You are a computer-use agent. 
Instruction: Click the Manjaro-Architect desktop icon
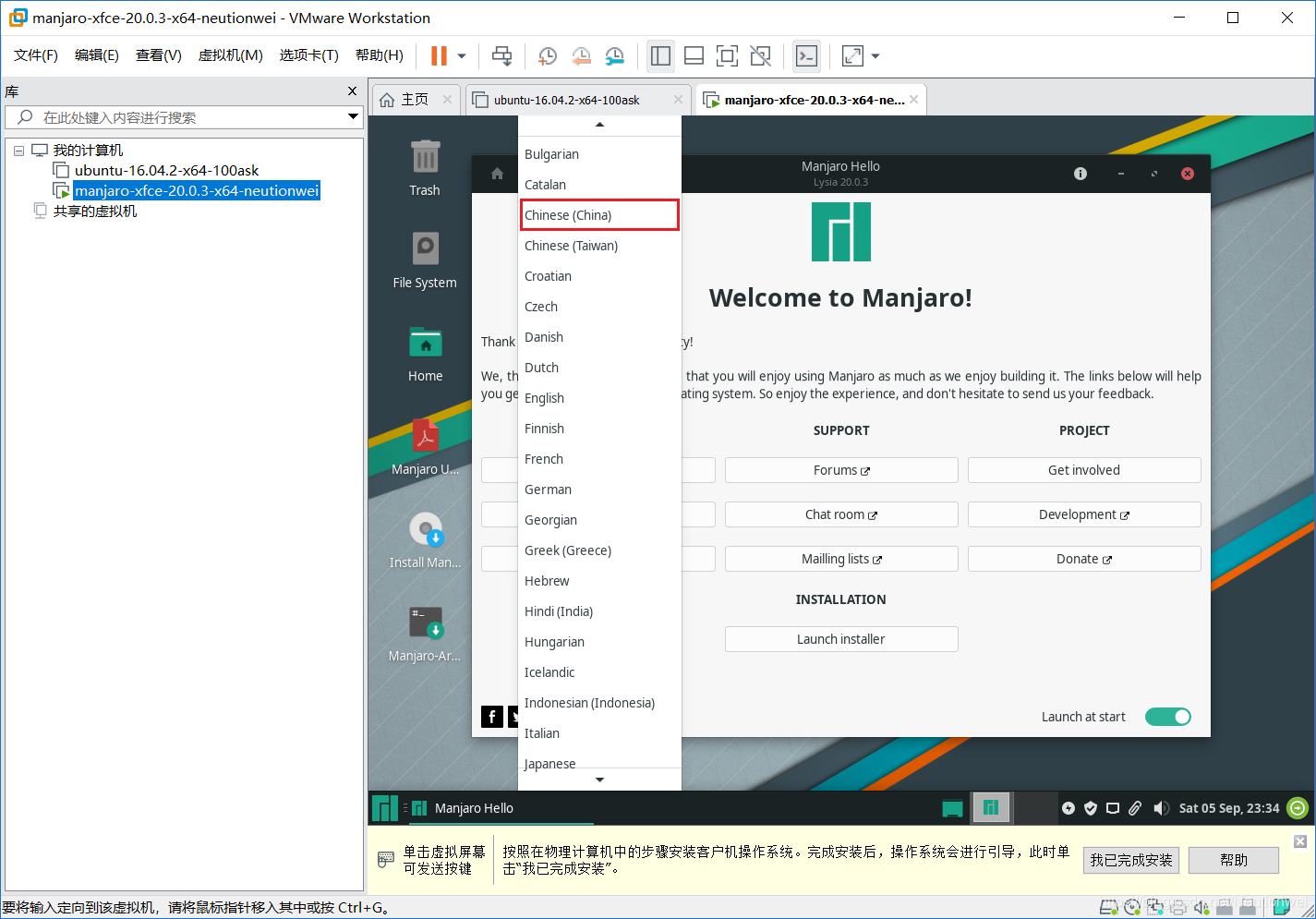click(x=426, y=633)
